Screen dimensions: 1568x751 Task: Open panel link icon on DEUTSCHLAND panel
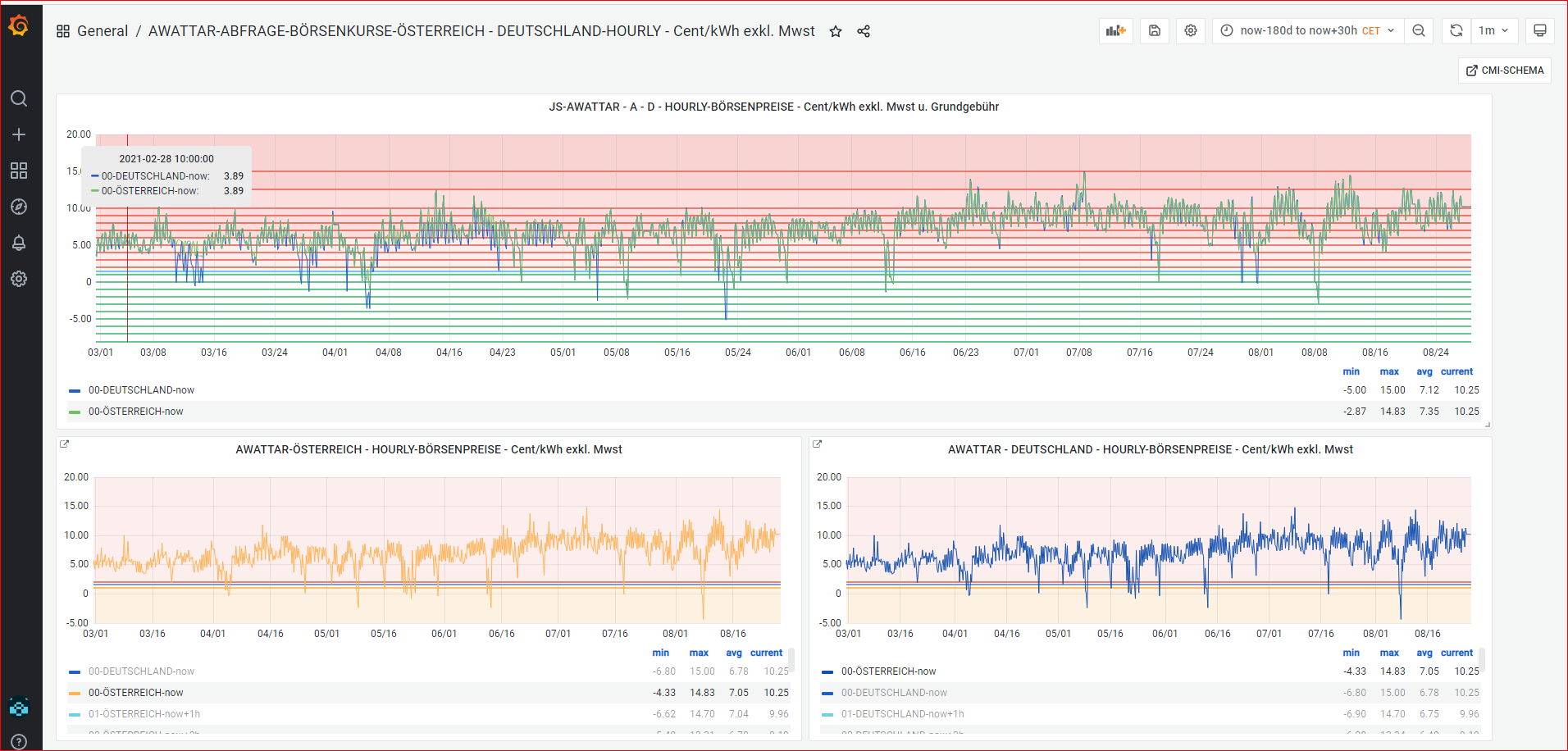817,444
